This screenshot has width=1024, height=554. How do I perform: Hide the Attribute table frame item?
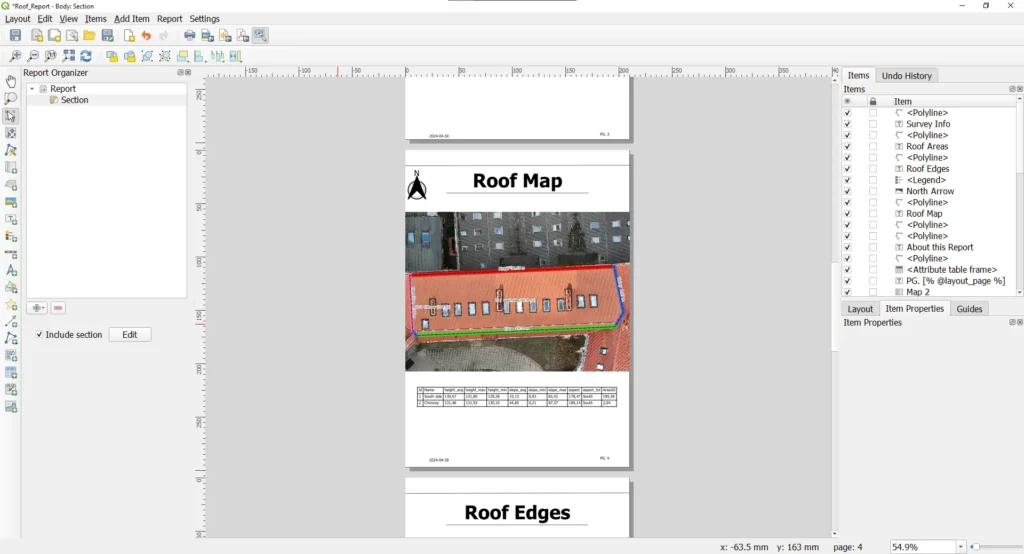[x=847, y=269]
